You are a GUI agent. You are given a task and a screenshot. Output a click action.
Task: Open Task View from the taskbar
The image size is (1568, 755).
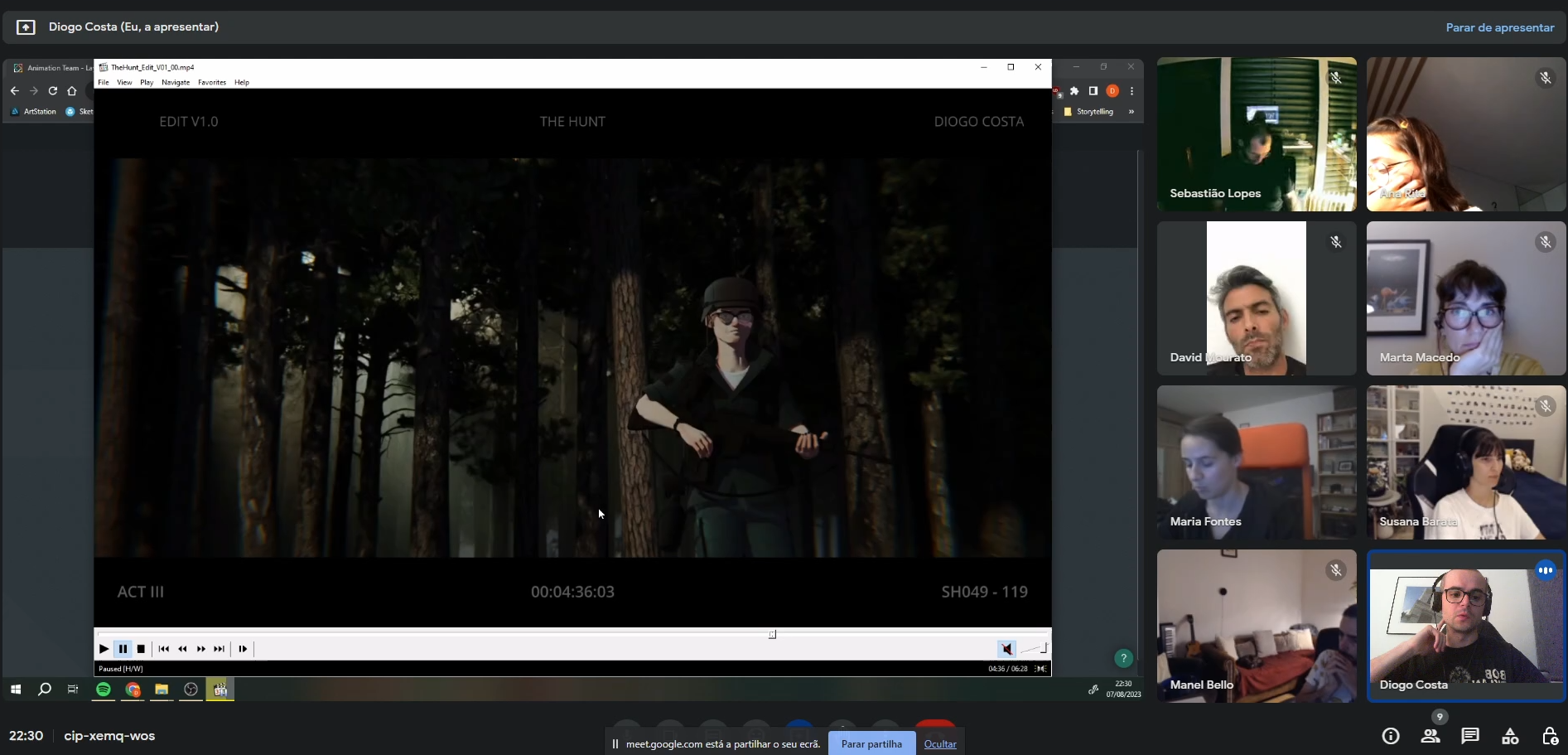73,689
